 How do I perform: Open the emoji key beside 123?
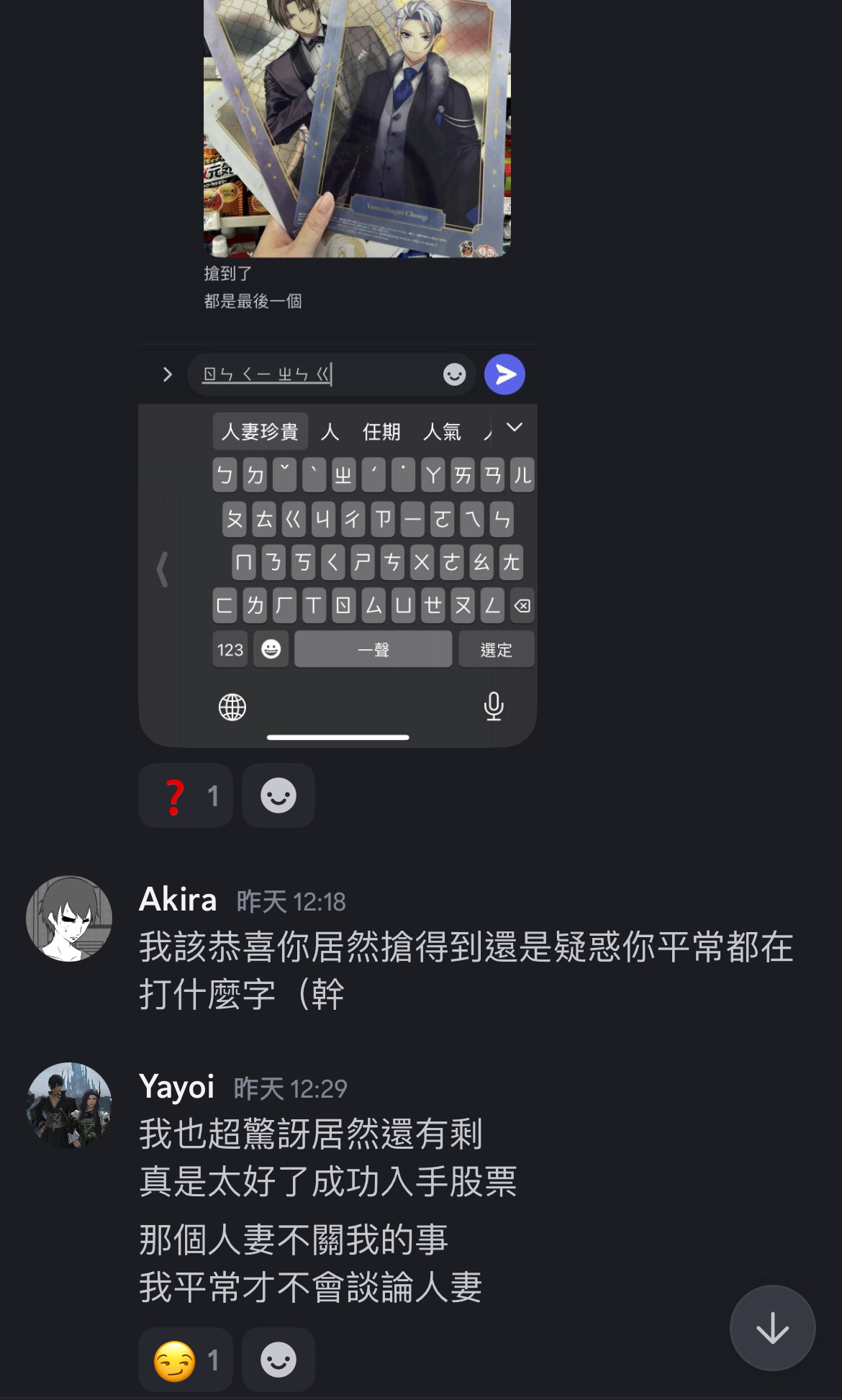[271, 649]
